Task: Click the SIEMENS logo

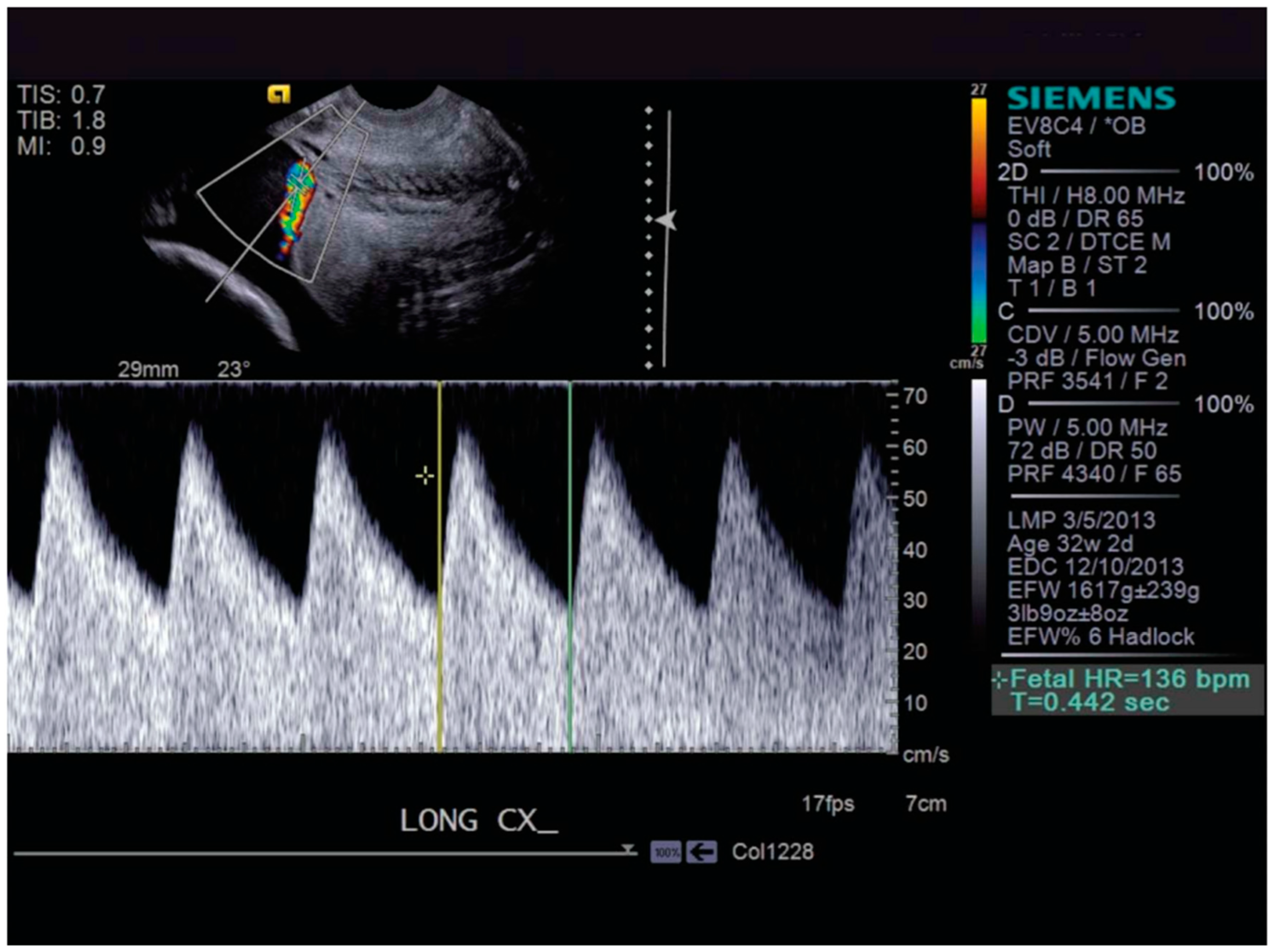Action: tap(1091, 98)
